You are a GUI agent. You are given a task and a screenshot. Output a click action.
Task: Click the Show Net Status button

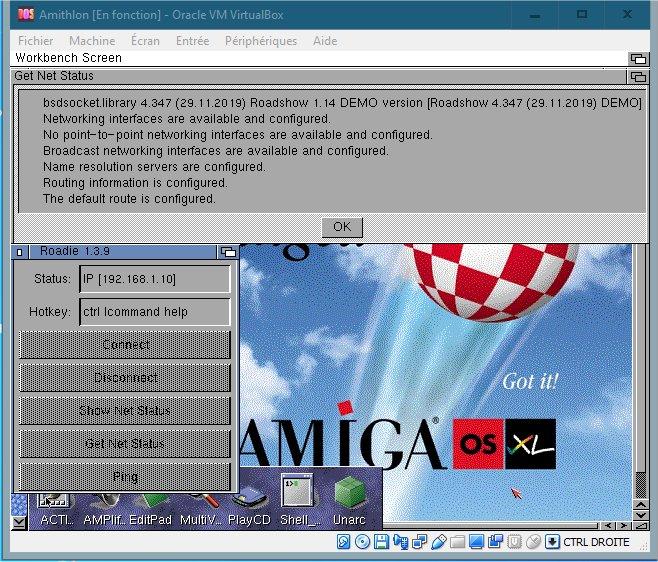[125, 410]
